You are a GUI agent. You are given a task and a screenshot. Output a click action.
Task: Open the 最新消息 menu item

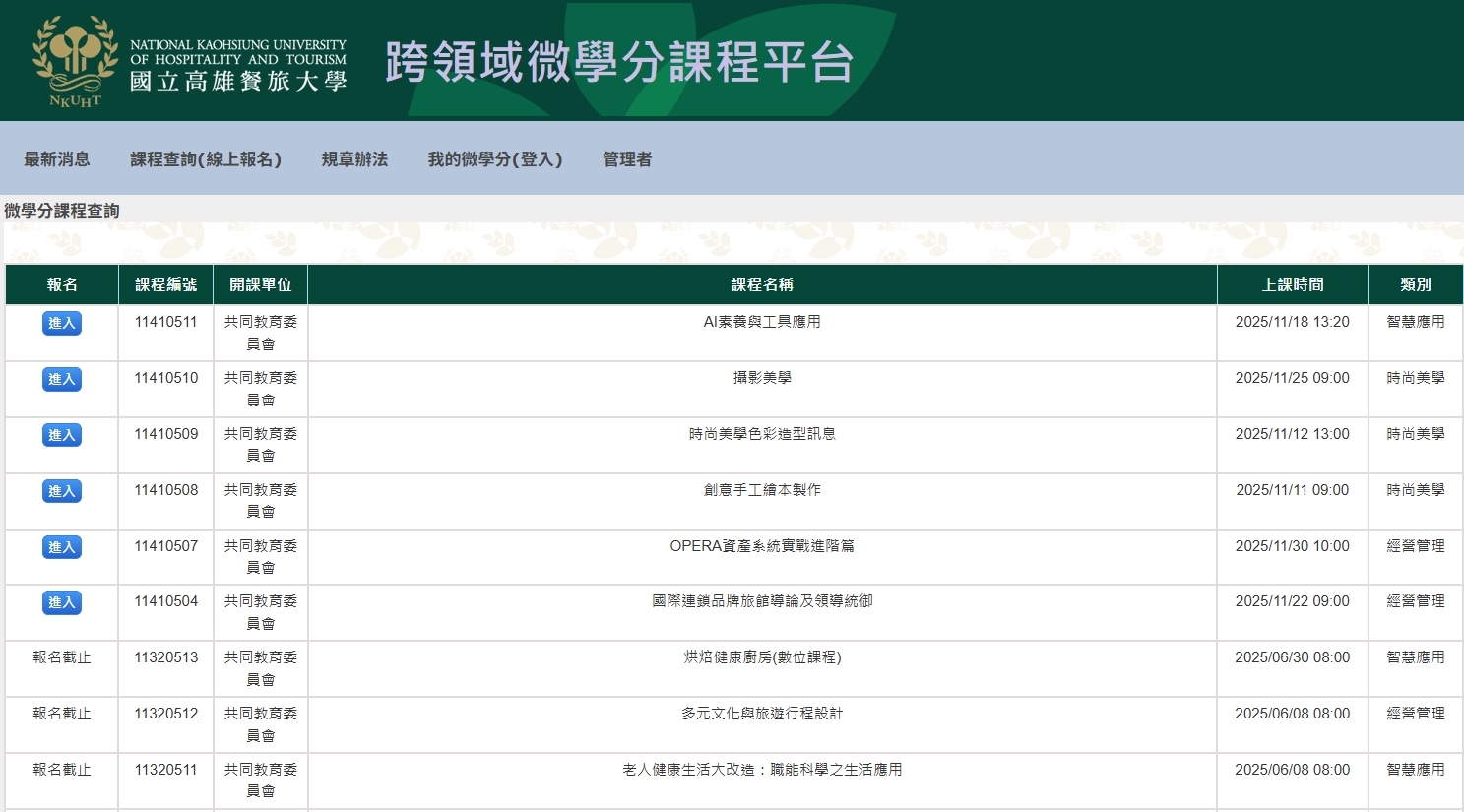pyautogui.click(x=57, y=159)
